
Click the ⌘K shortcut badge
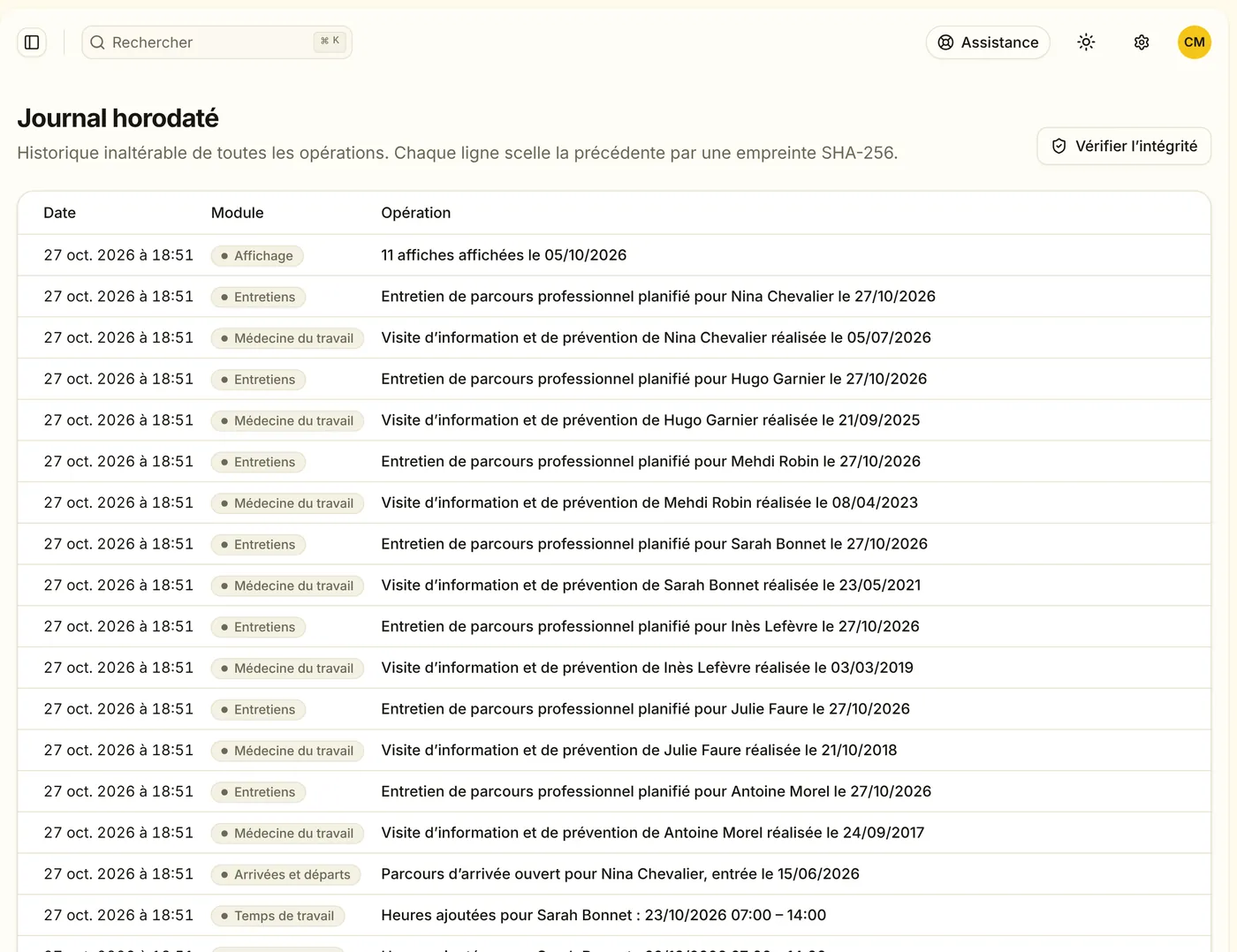click(x=330, y=42)
